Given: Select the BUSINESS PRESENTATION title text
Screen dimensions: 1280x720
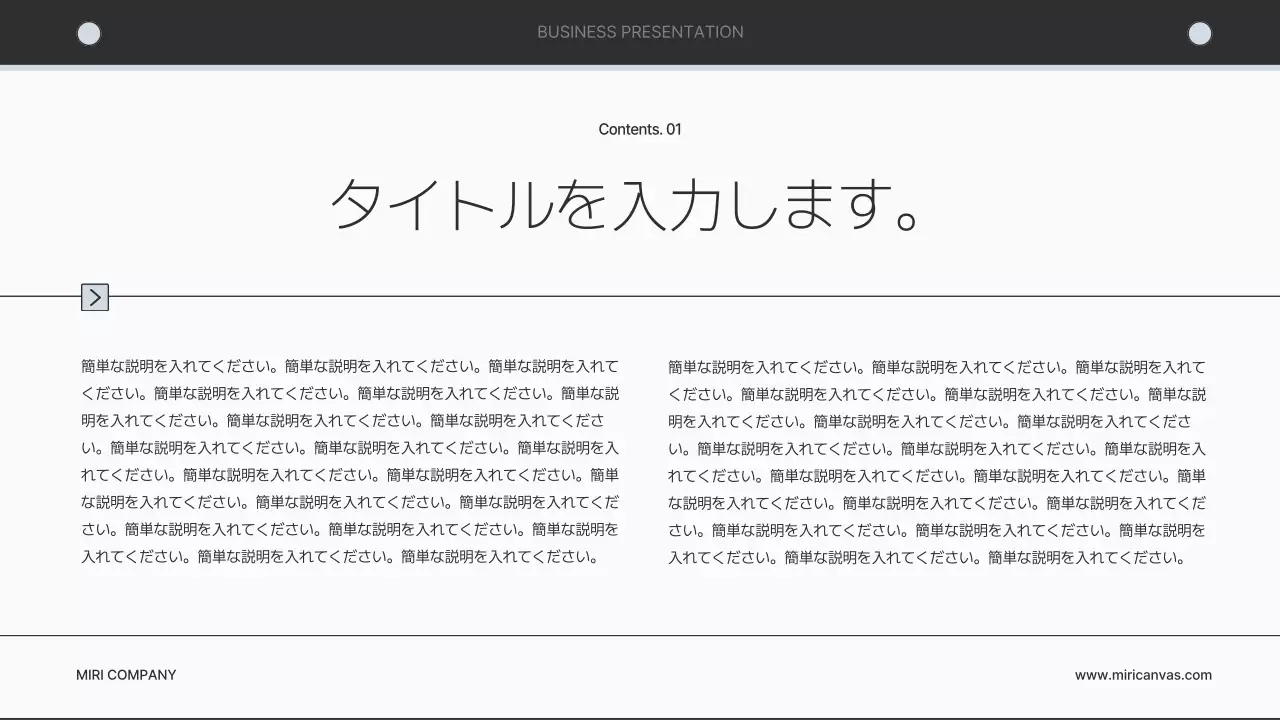Looking at the screenshot, I should 640,32.
